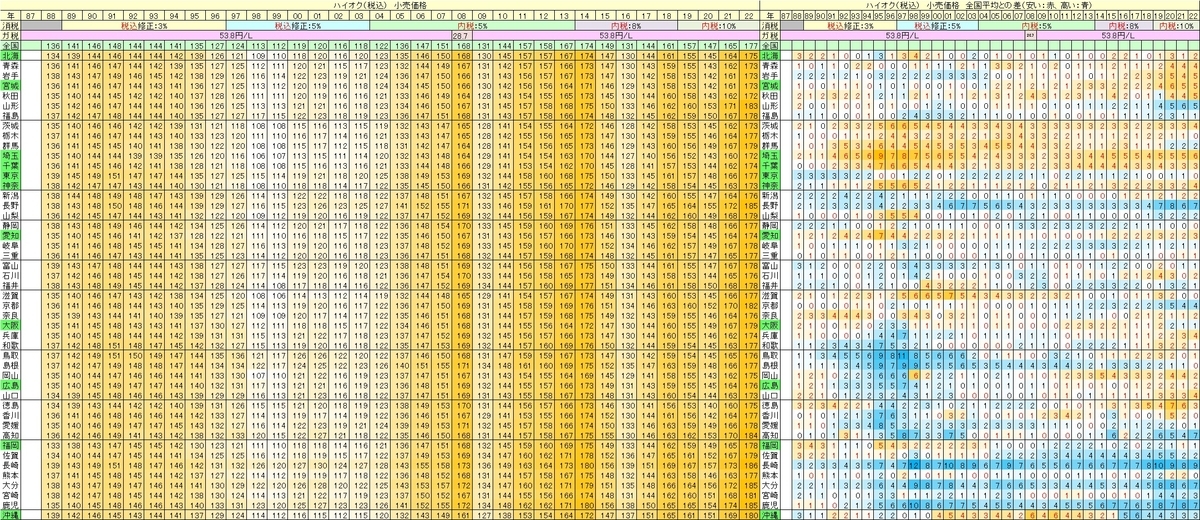This screenshot has width=1200, height=520.
Task: Click the 内税:10% cell in difference table
Action: click(1176, 24)
